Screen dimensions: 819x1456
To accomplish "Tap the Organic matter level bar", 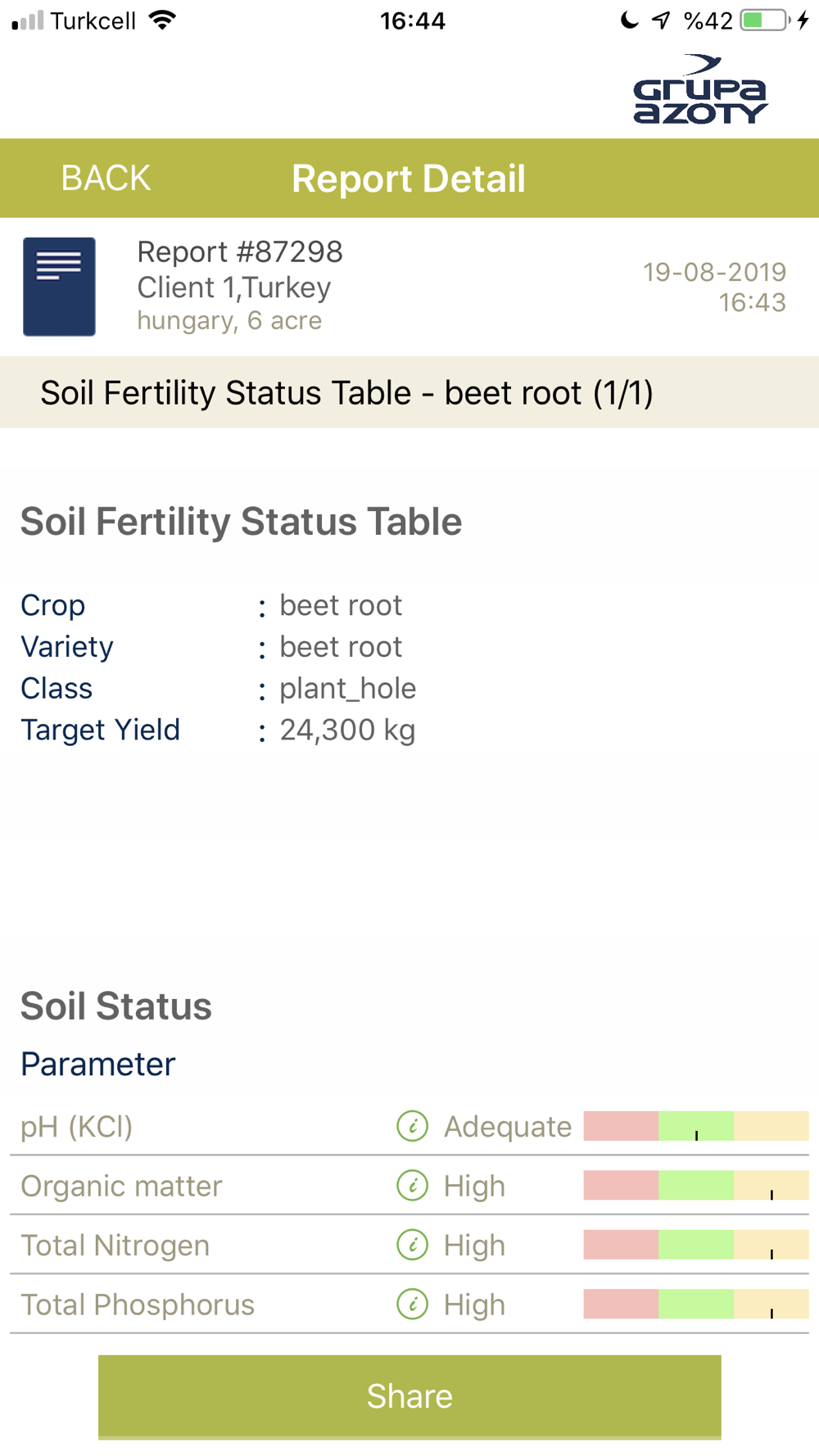I will point(696,1186).
